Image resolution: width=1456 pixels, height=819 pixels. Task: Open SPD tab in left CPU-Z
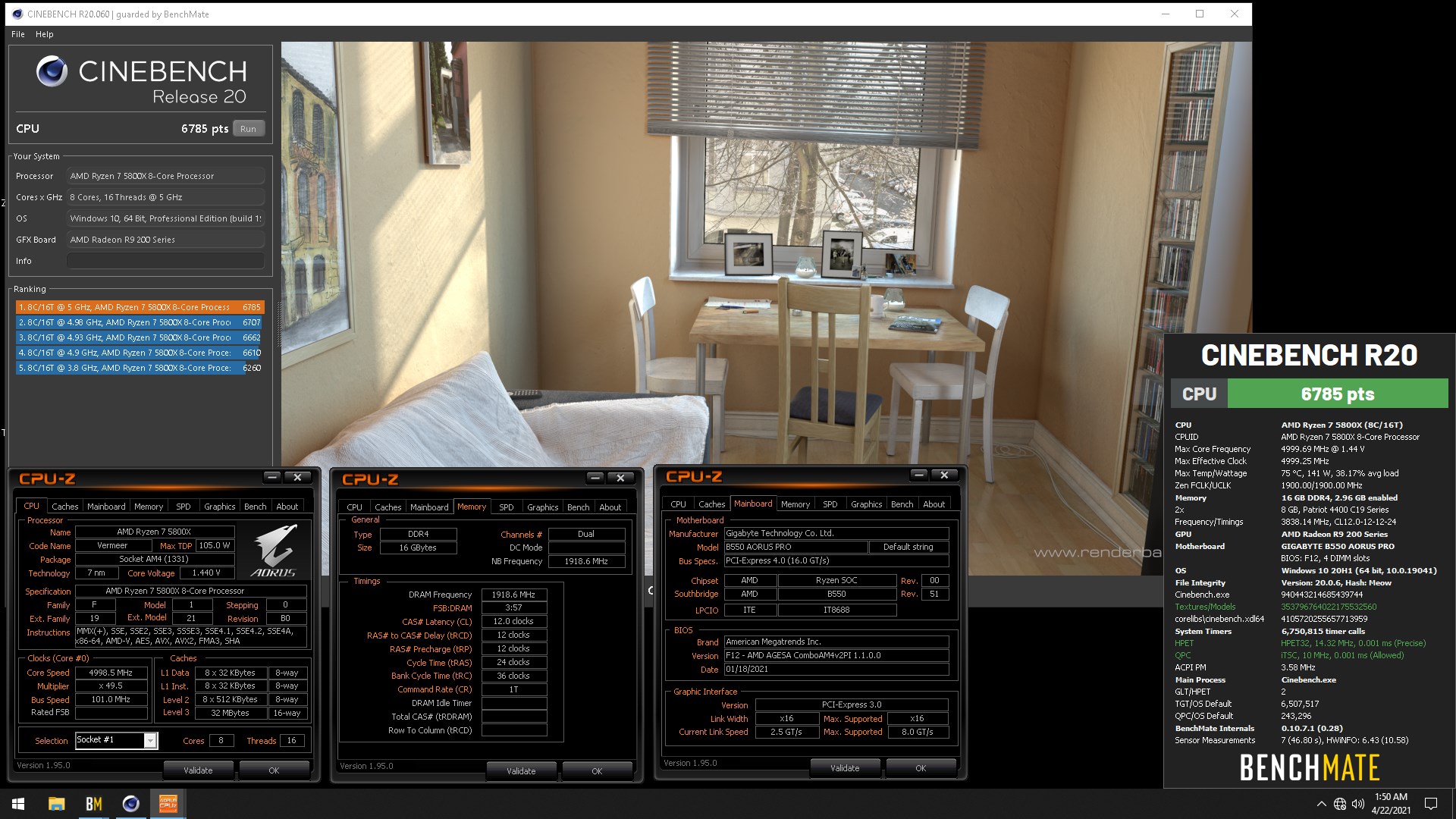(184, 507)
